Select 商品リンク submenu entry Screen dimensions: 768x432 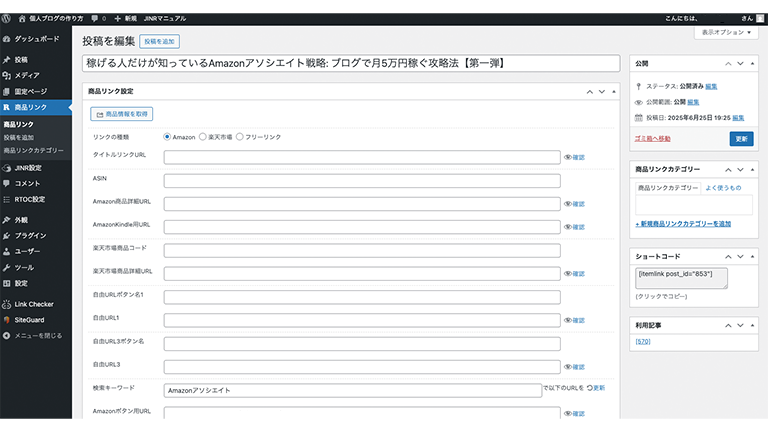coord(19,124)
